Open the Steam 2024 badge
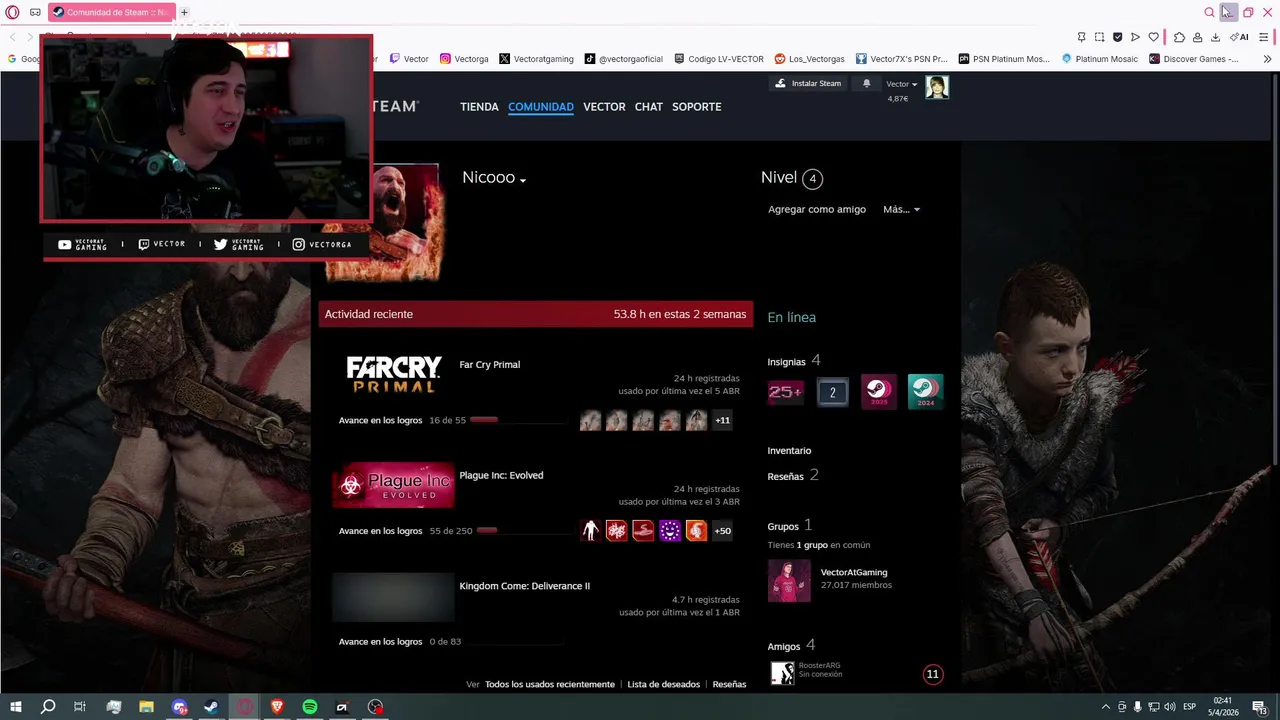Image resolution: width=1280 pixels, height=720 pixels. tap(925, 392)
